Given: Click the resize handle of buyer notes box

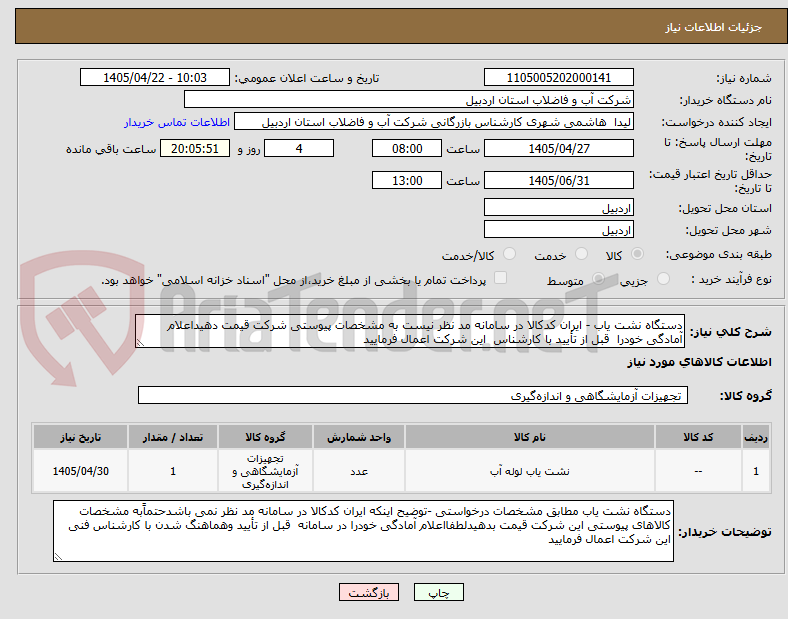Looking at the screenshot, I should coord(58,557).
